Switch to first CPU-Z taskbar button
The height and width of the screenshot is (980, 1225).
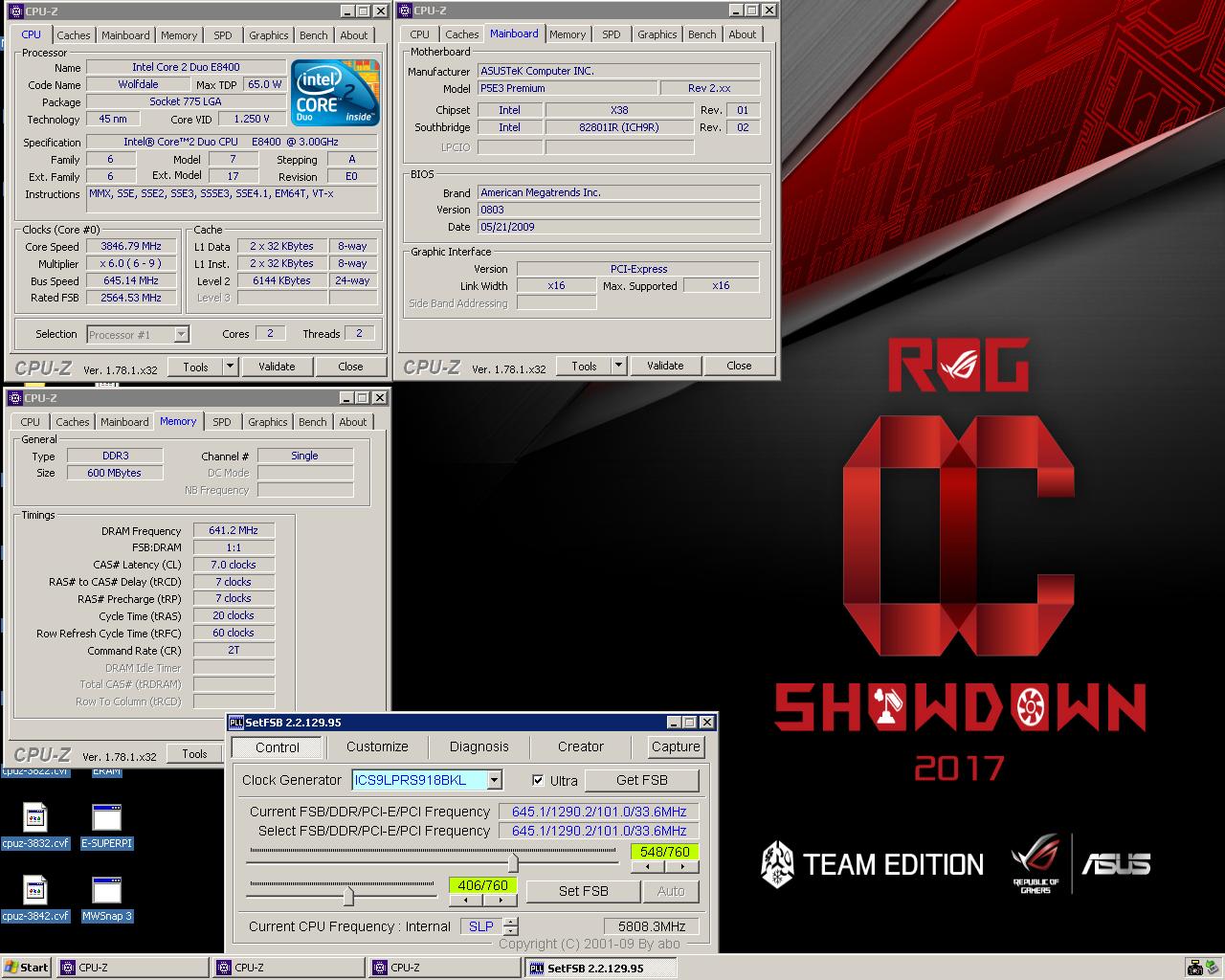click(132, 968)
